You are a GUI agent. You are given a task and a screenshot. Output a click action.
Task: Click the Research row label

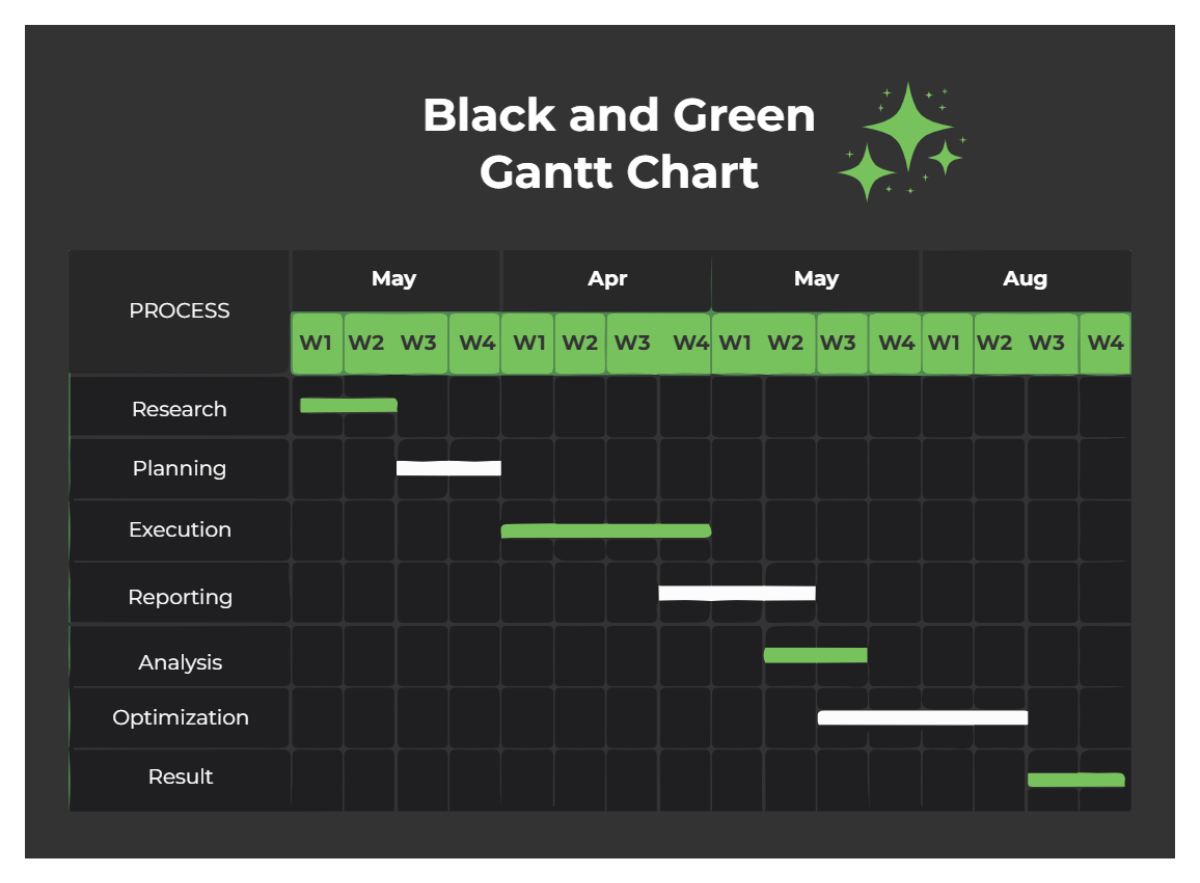180,408
